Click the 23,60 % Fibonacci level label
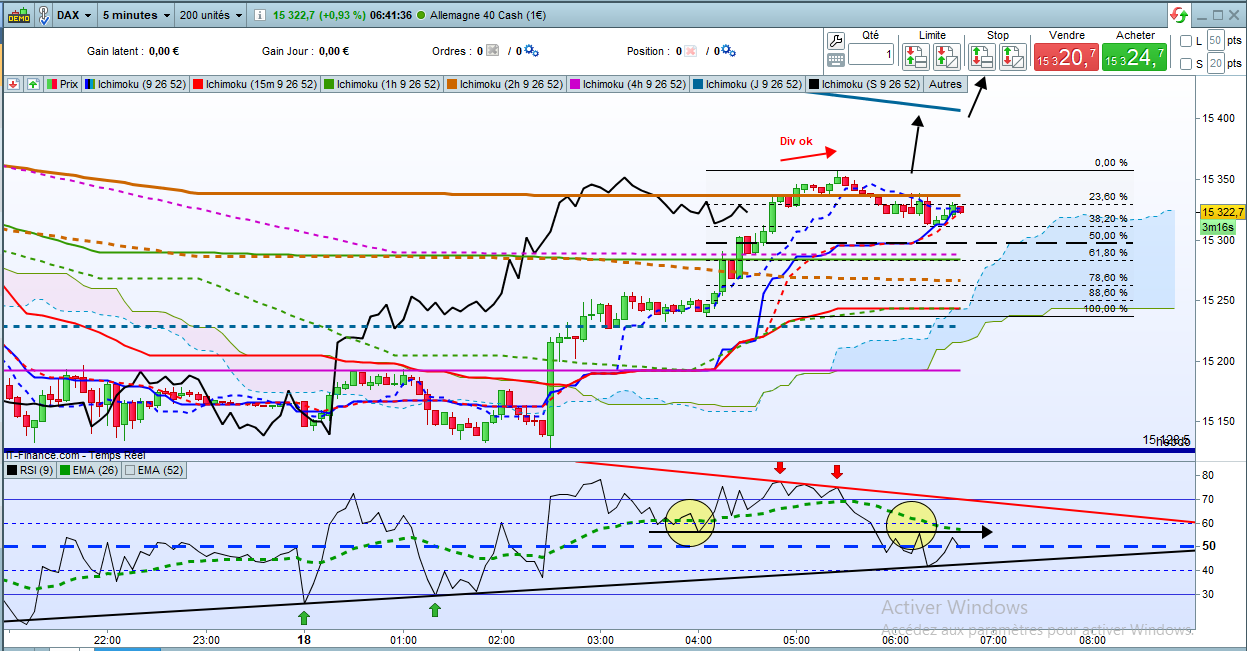Image resolution: width=1247 pixels, height=651 pixels. tap(1109, 197)
